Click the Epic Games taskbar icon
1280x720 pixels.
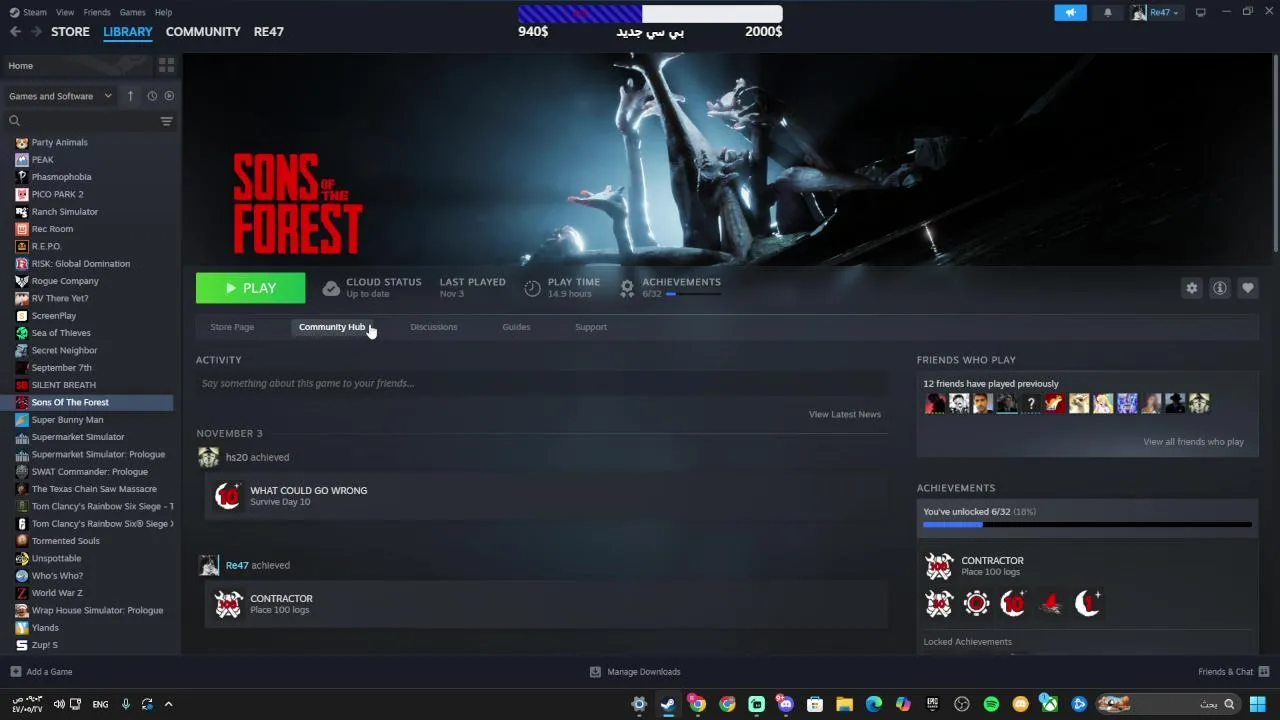coord(932,704)
